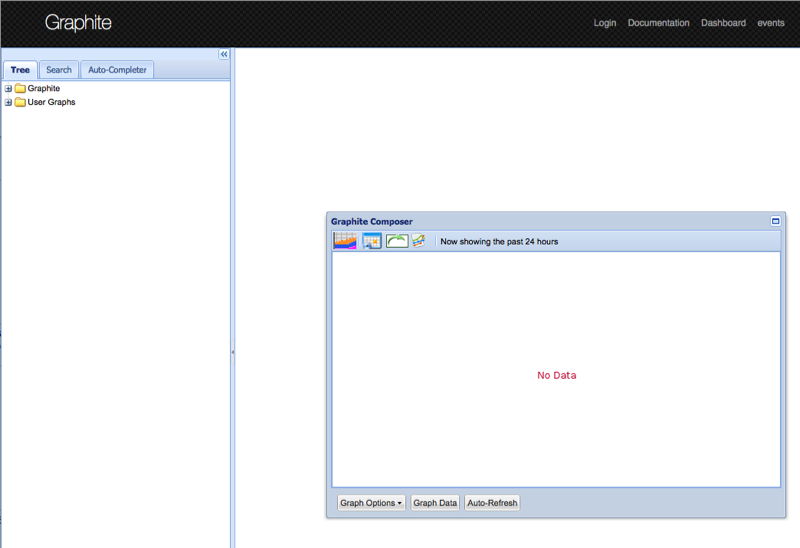Open the Graph Options dropdown menu

tap(371, 503)
